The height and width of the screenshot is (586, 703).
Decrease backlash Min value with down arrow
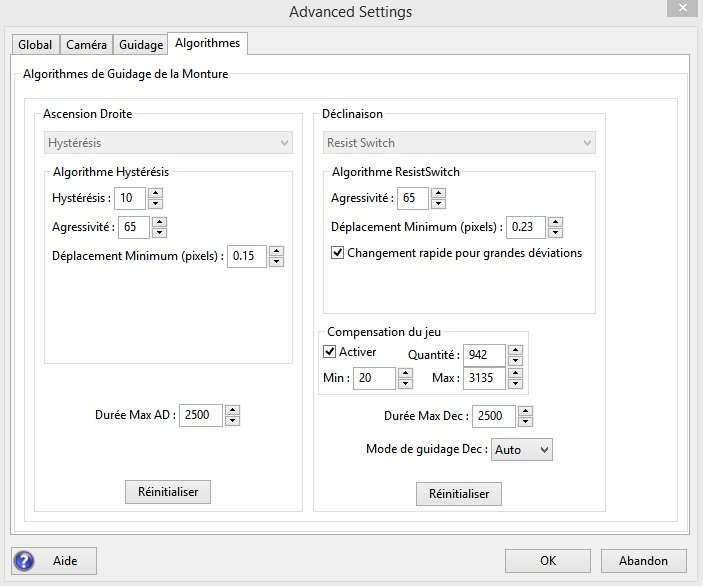coord(405,383)
